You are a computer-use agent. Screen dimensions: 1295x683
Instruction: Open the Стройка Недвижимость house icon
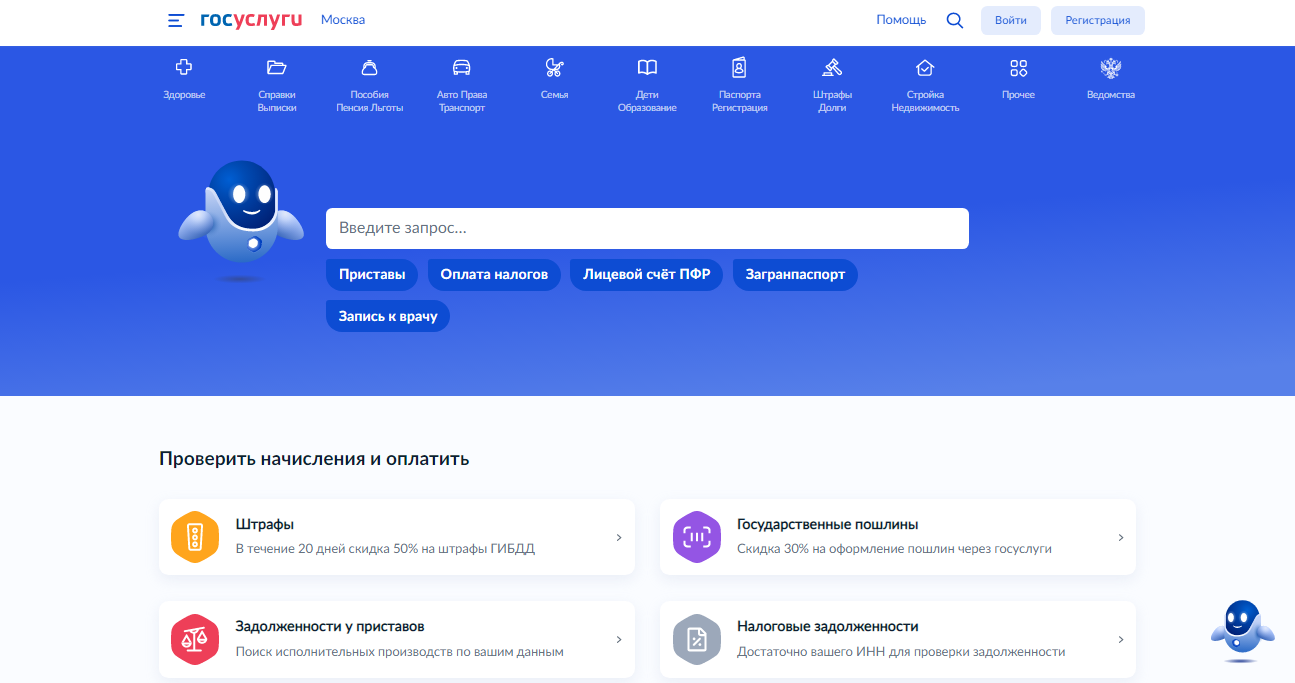pos(925,68)
